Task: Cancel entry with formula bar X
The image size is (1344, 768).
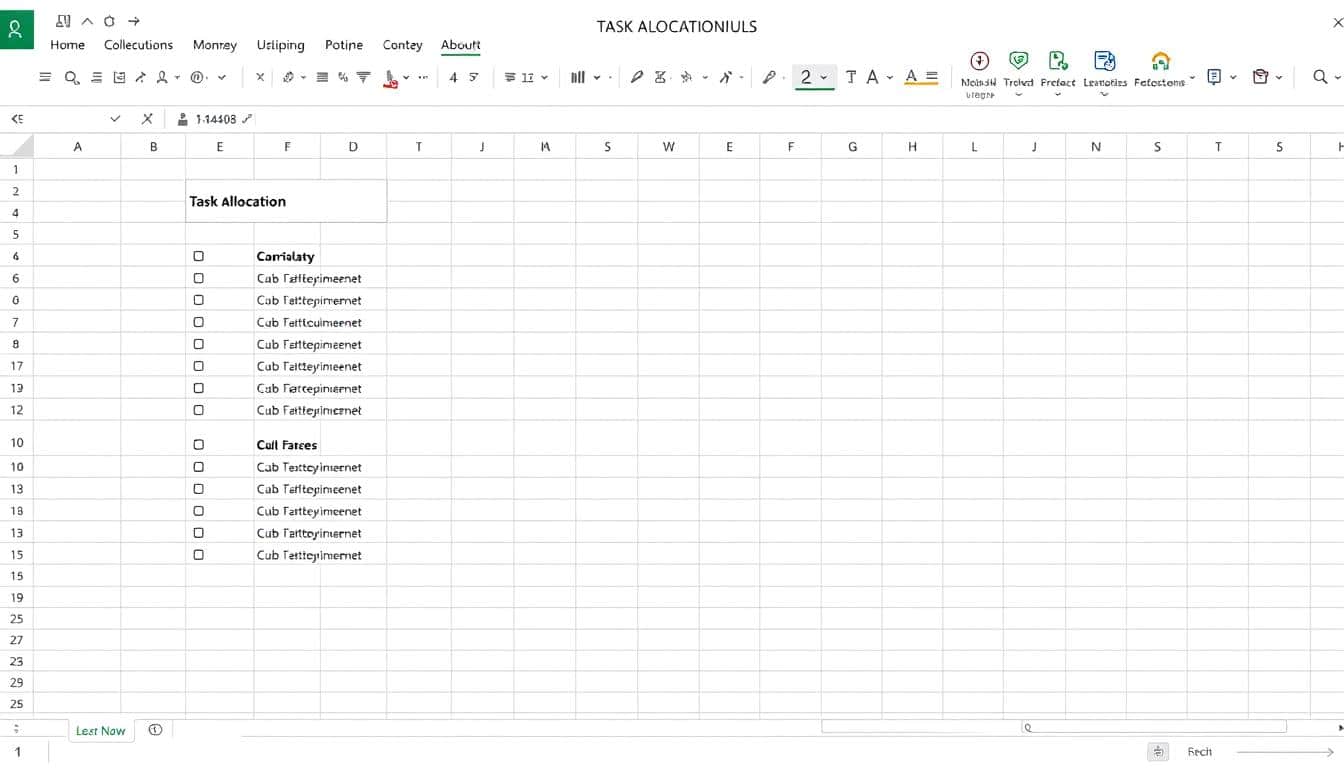Action: click(147, 119)
